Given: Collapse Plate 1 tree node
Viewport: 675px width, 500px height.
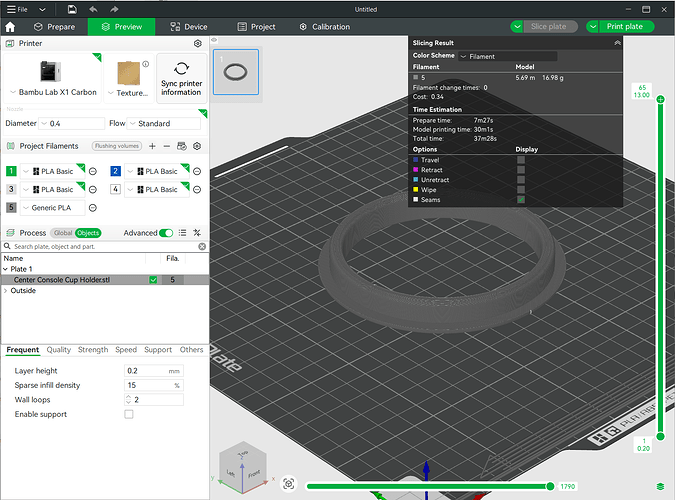Looking at the screenshot, I should click(x=6, y=269).
